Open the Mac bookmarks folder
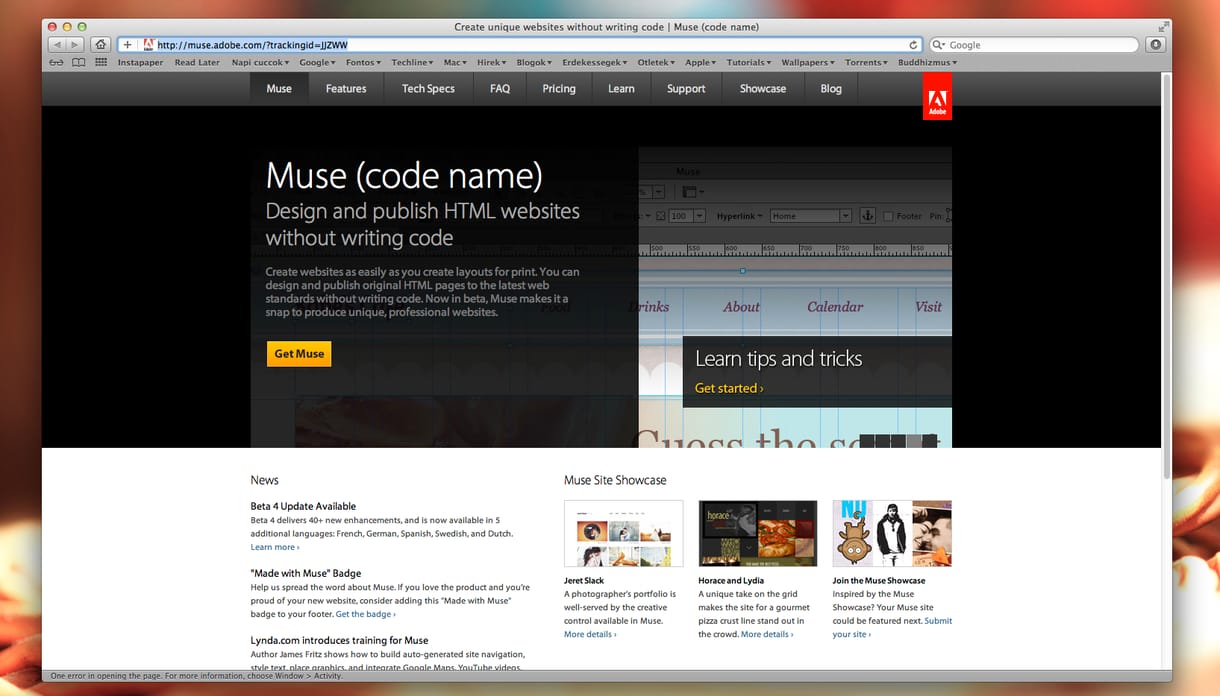The height and width of the screenshot is (696, 1220). [455, 62]
